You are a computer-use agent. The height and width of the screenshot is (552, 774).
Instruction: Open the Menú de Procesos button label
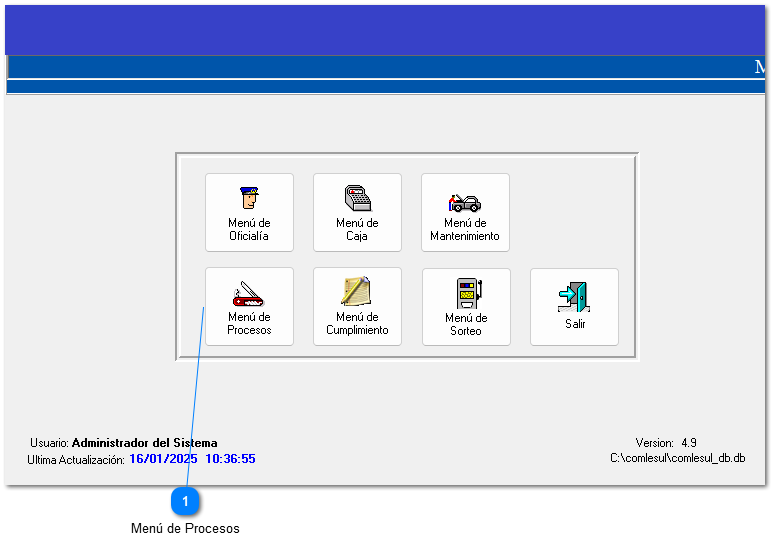click(249, 324)
